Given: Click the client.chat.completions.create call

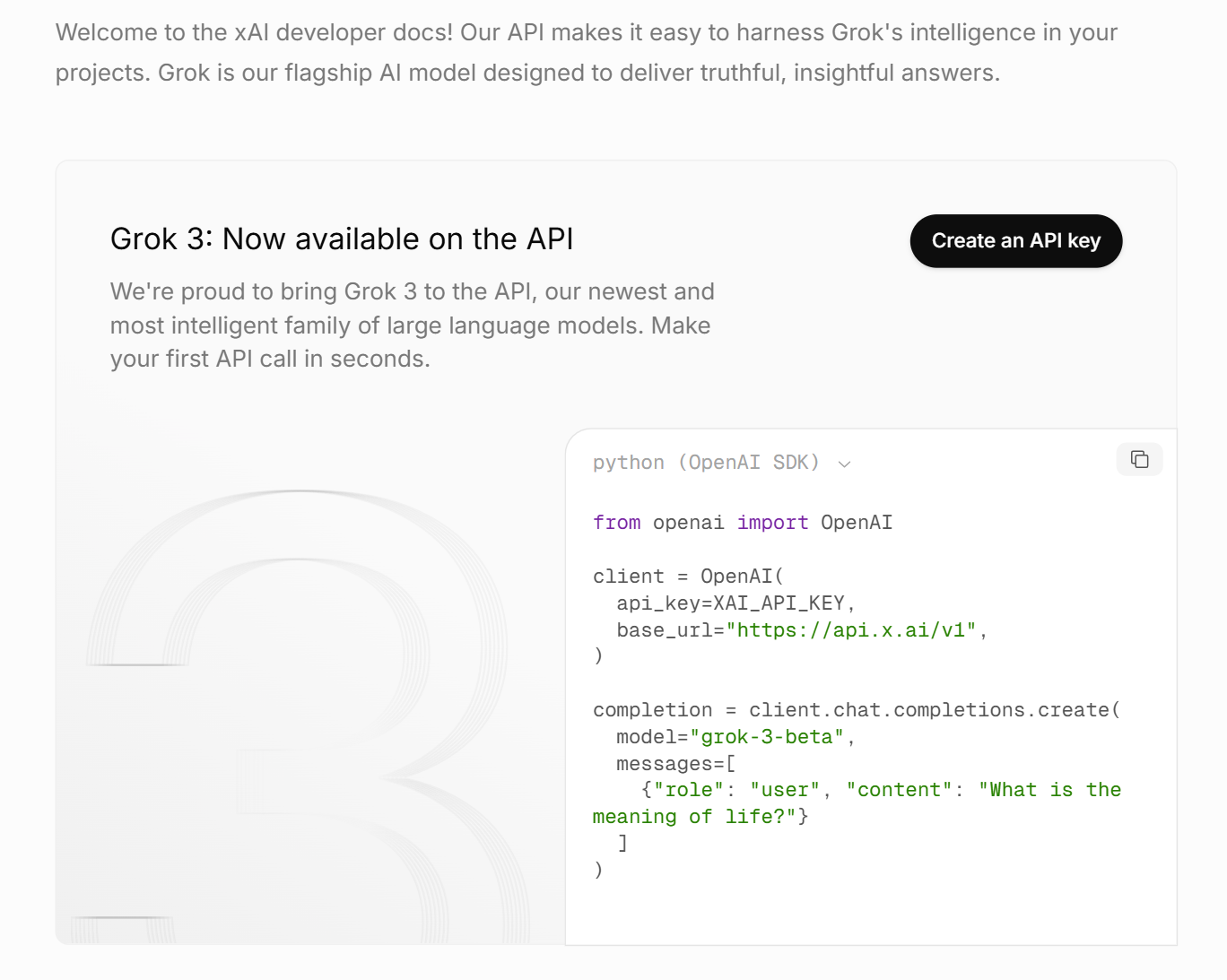Looking at the screenshot, I should (x=935, y=710).
